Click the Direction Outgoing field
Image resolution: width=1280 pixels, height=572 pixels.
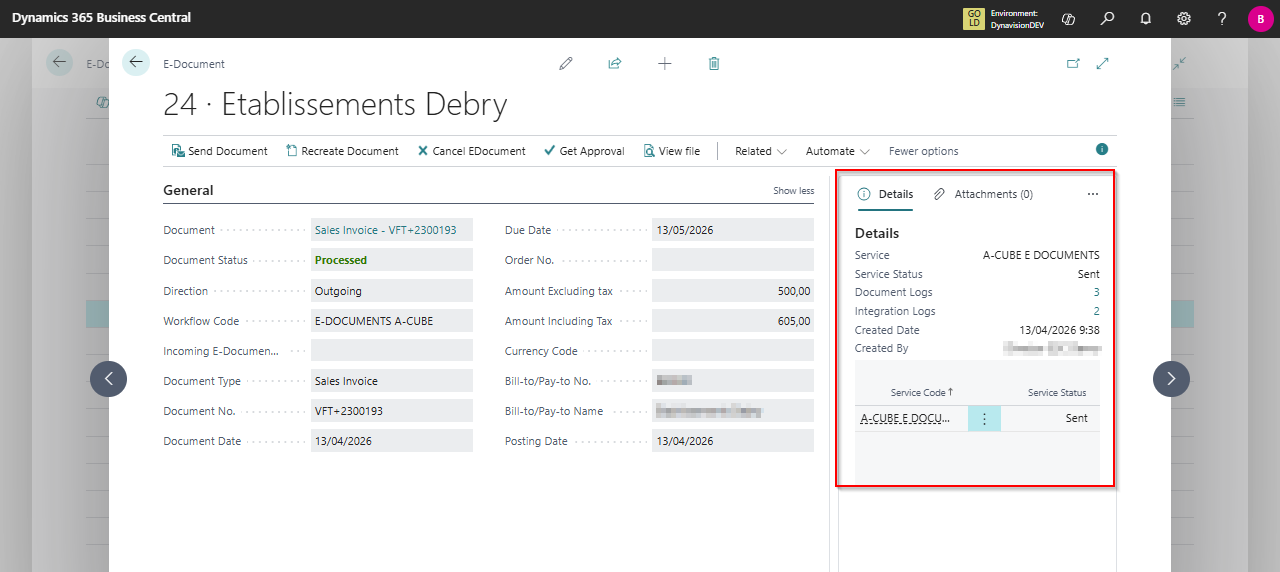pos(392,291)
